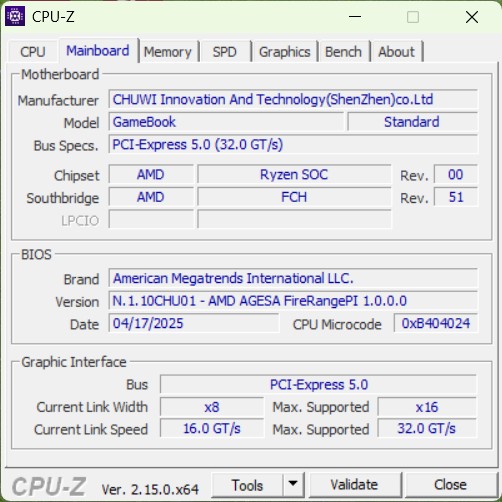Click the Standard value next to Model

(413, 122)
